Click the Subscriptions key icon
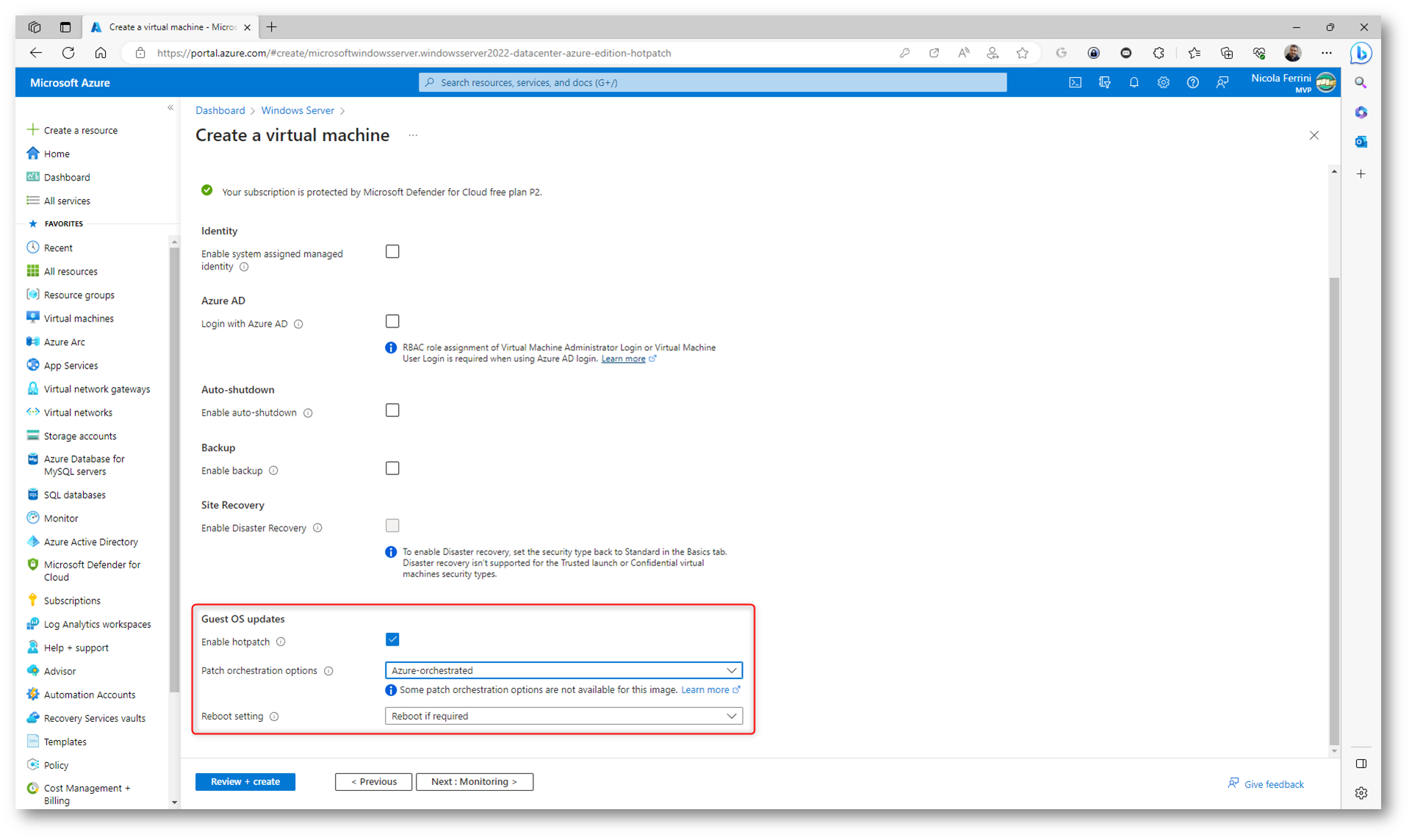 [x=33, y=600]
